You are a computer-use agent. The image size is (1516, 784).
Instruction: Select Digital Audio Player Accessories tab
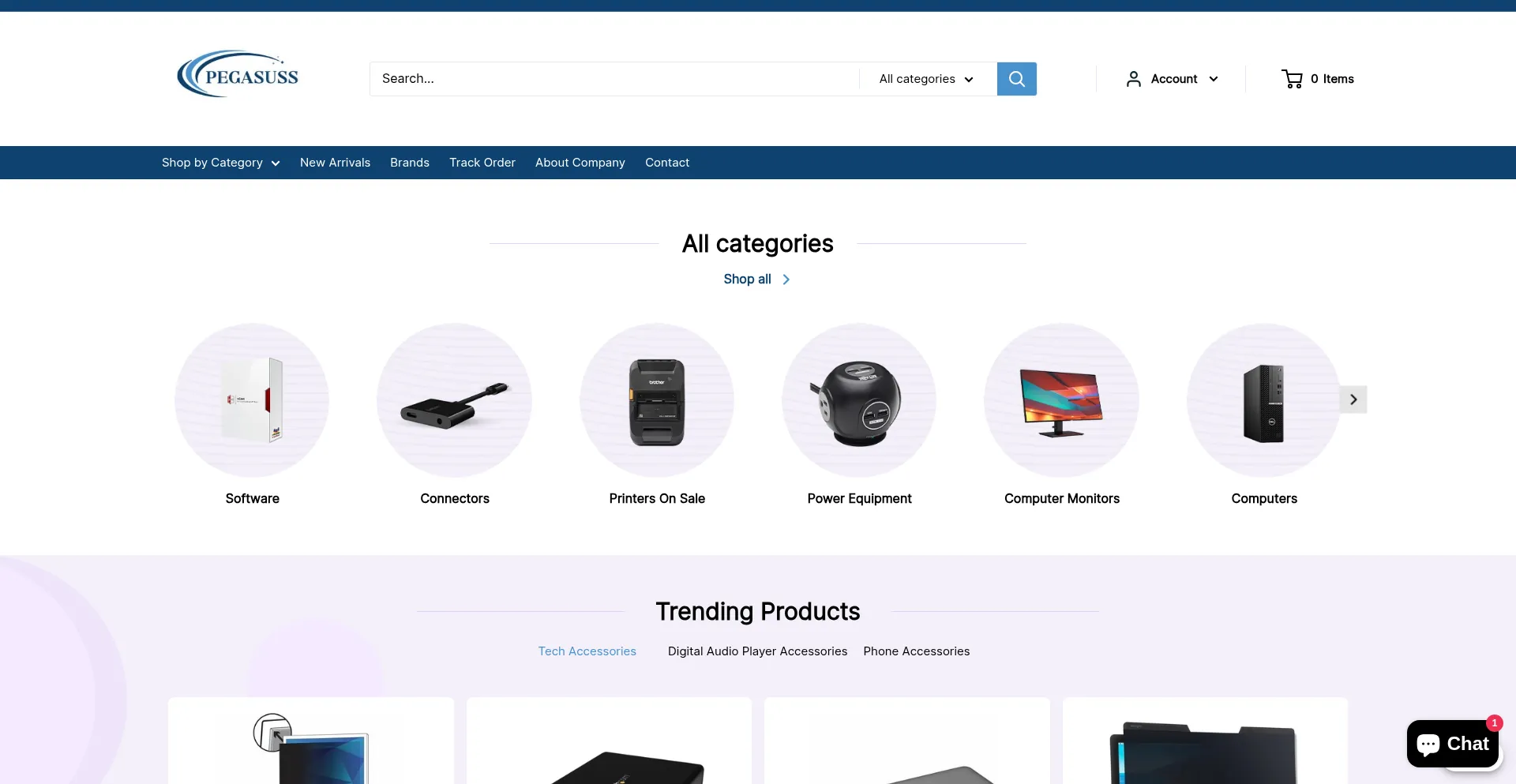[x=757, y=651]
